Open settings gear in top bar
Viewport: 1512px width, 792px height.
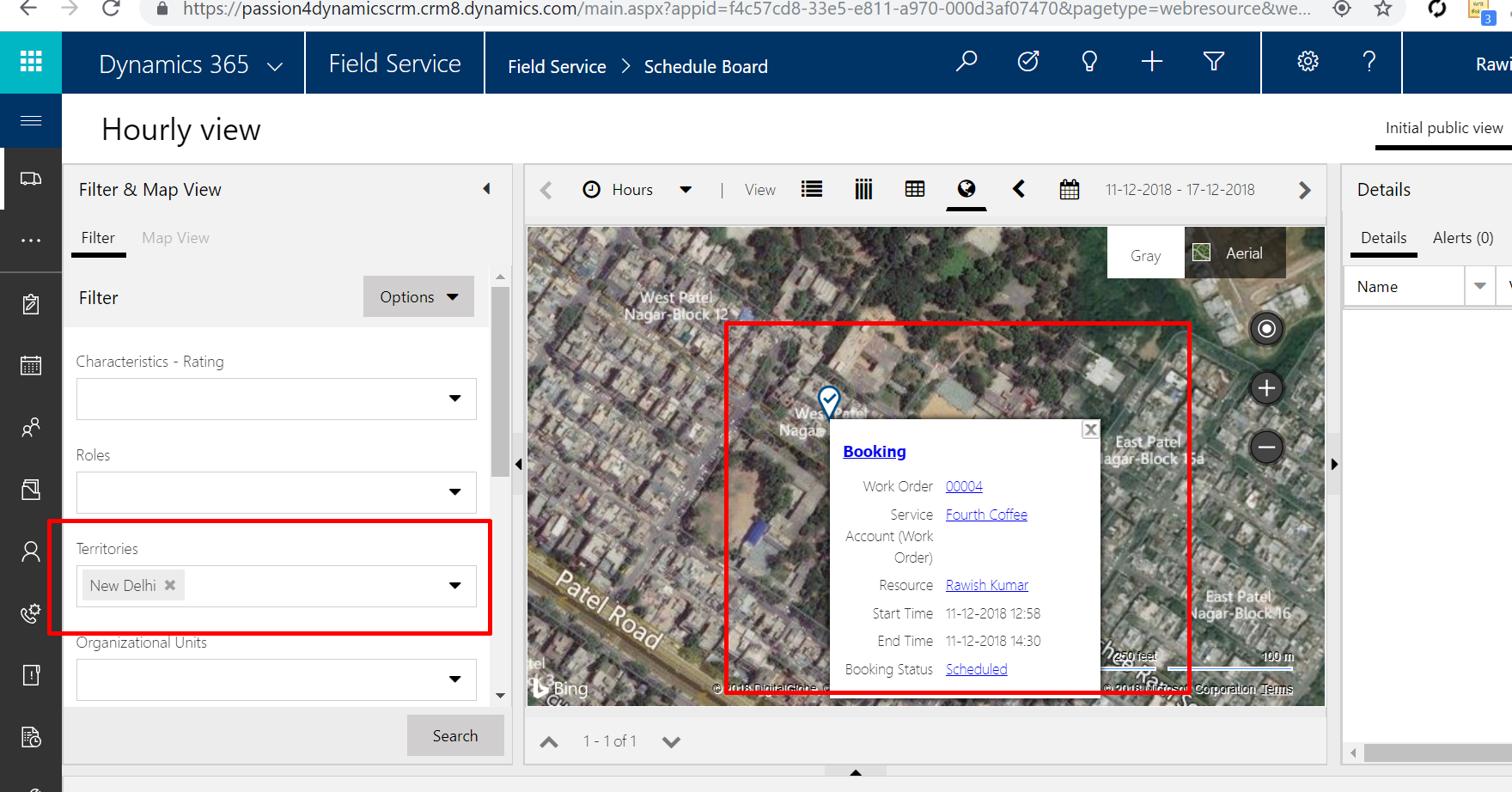click(1308, 61)
